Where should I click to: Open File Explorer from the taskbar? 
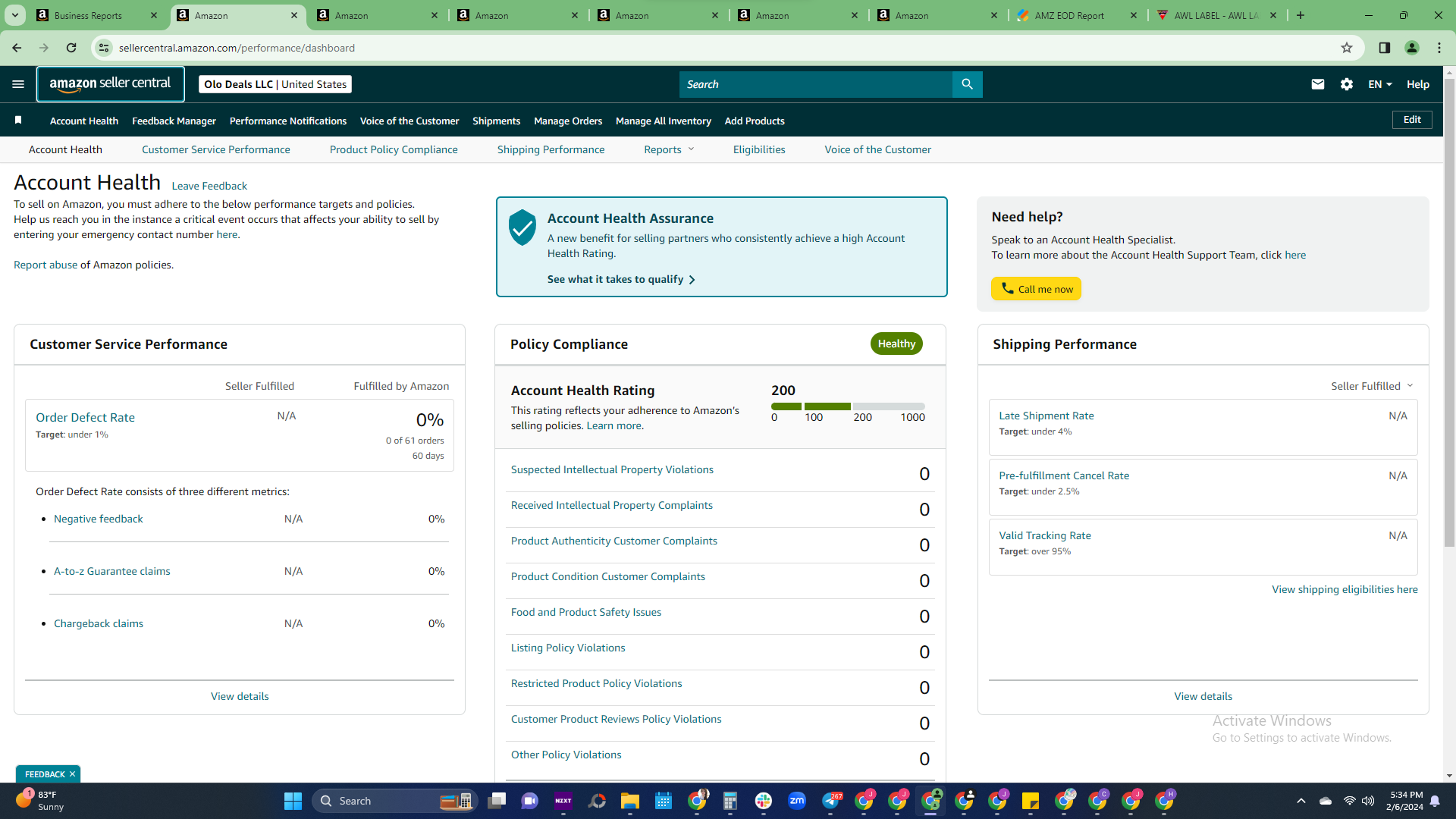[x=630, y=801]
